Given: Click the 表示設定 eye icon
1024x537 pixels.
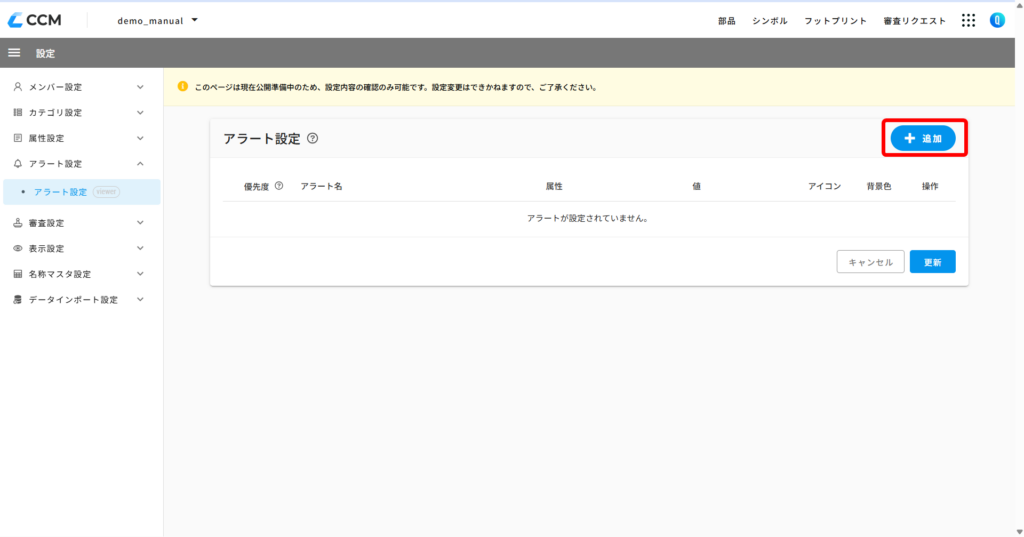Looking at the screenshot, I should (18, 248).
